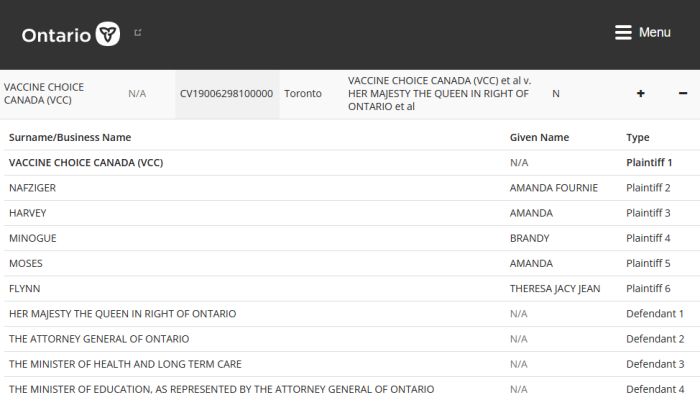Expand case details with the plus icon
Screen dimensions: 700x413
641,93
